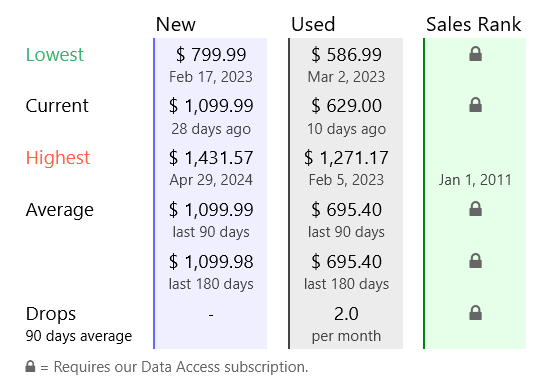The image size is (544, 389).
Task: Click the used drops value 2.0 per month
Action: (346, 323)
